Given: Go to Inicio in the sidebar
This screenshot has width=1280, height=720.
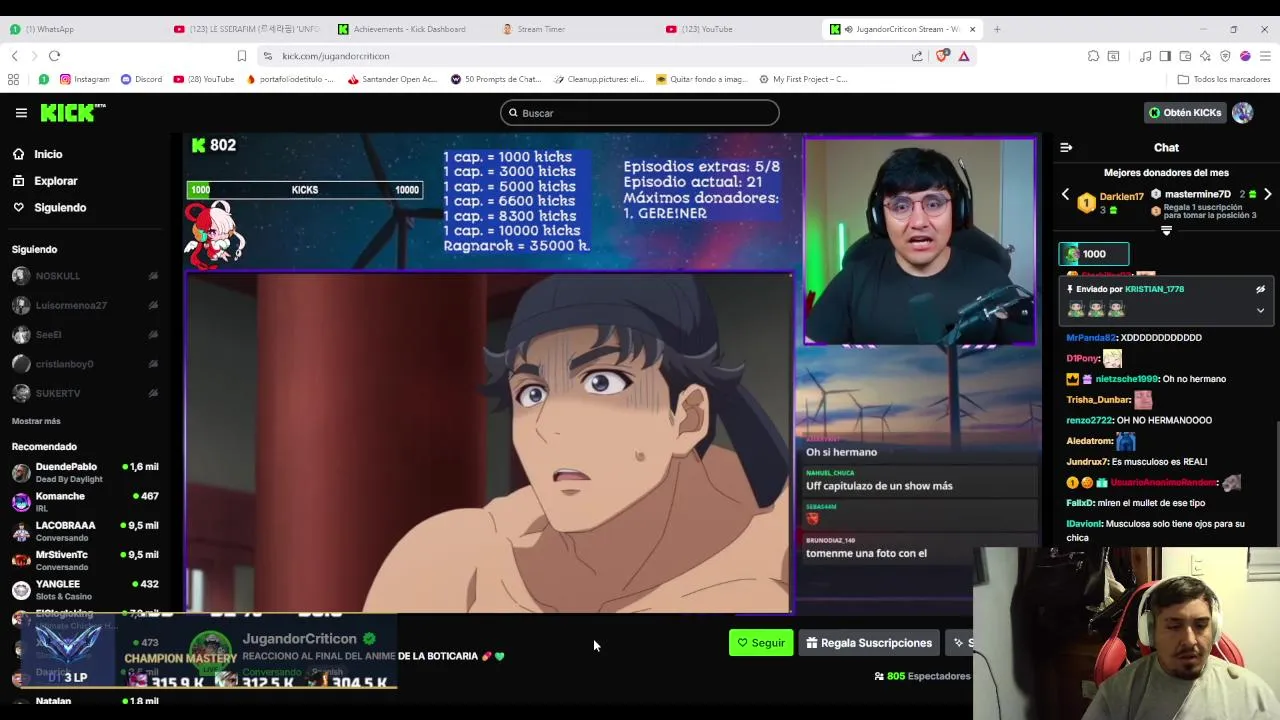Looking at the screenshot, I should (x=48, y=154).
